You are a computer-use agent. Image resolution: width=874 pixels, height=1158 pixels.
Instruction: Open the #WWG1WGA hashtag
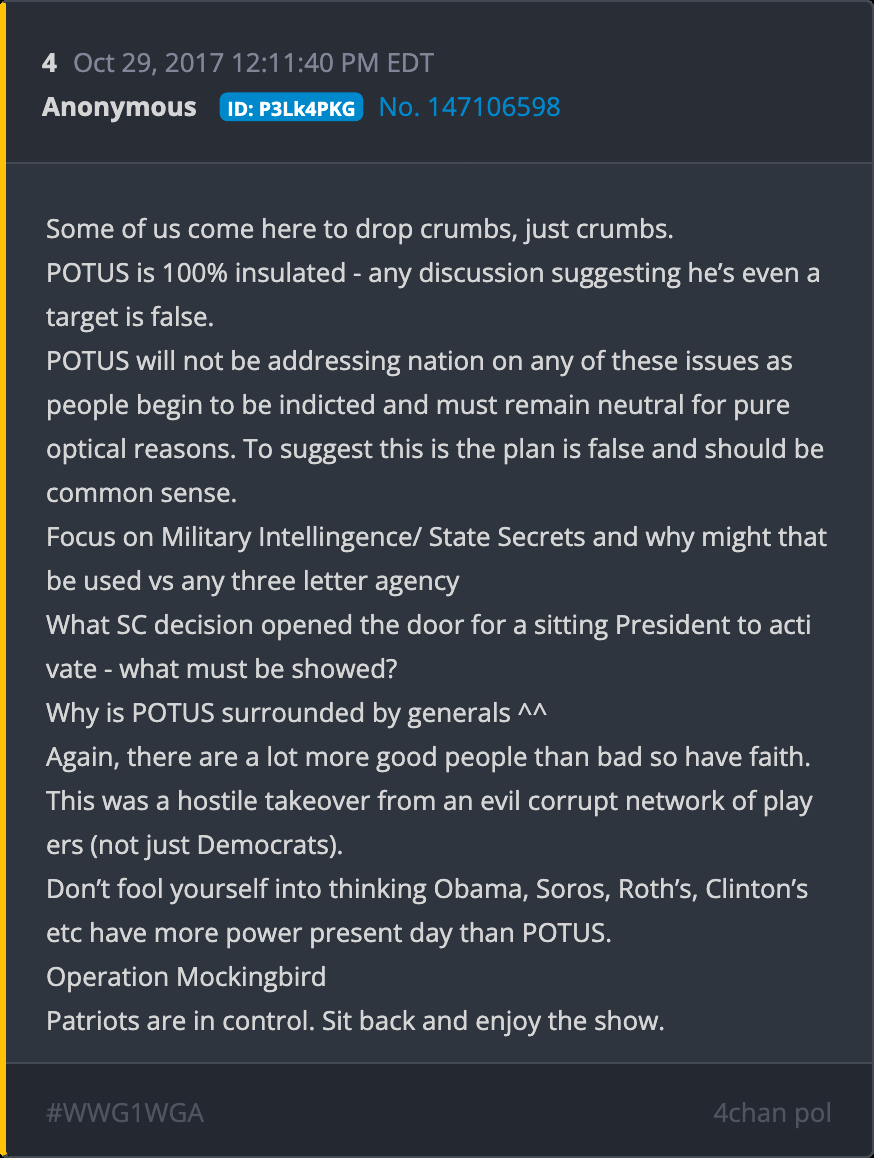tap(125, 1113)
